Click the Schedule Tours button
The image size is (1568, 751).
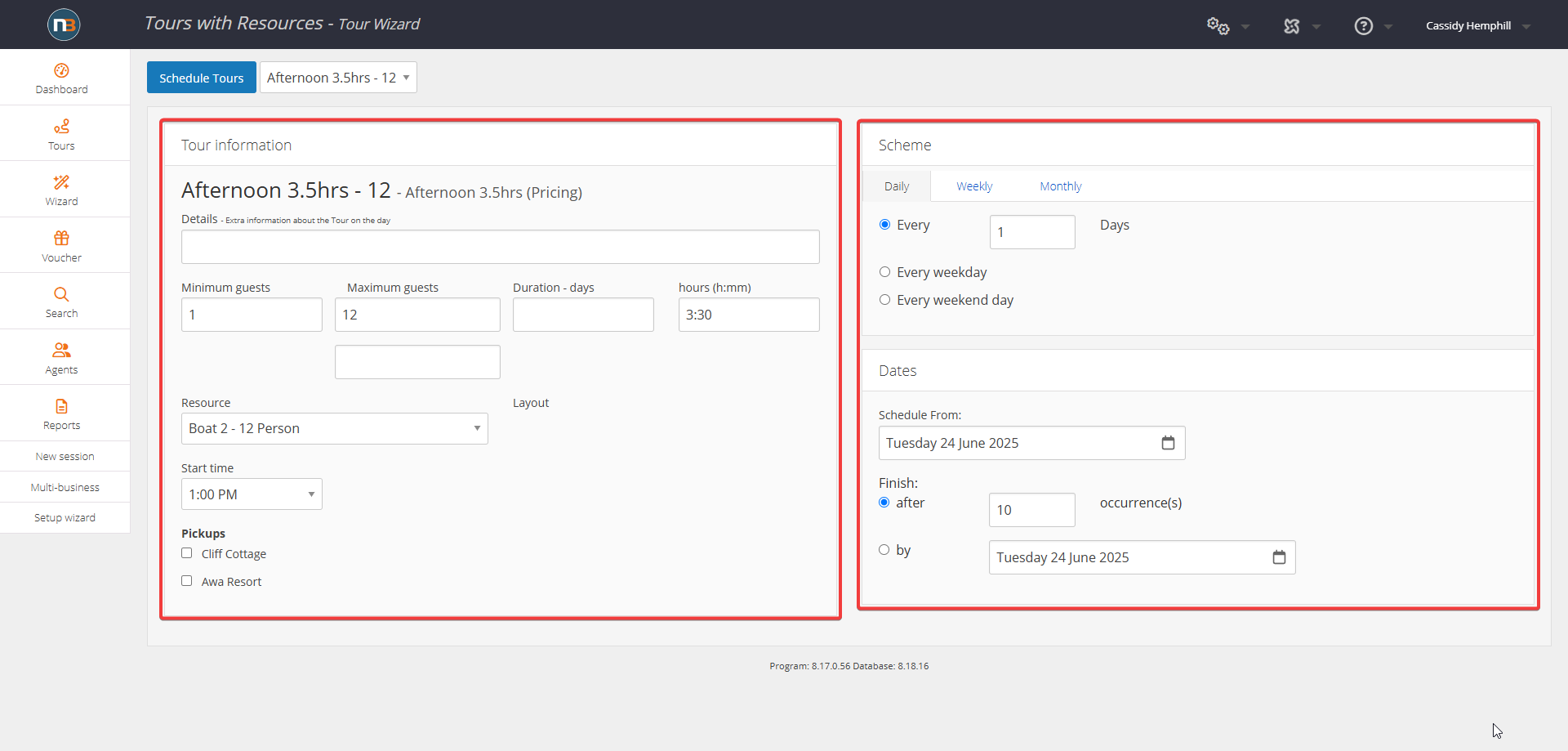[x=202, y=78]
